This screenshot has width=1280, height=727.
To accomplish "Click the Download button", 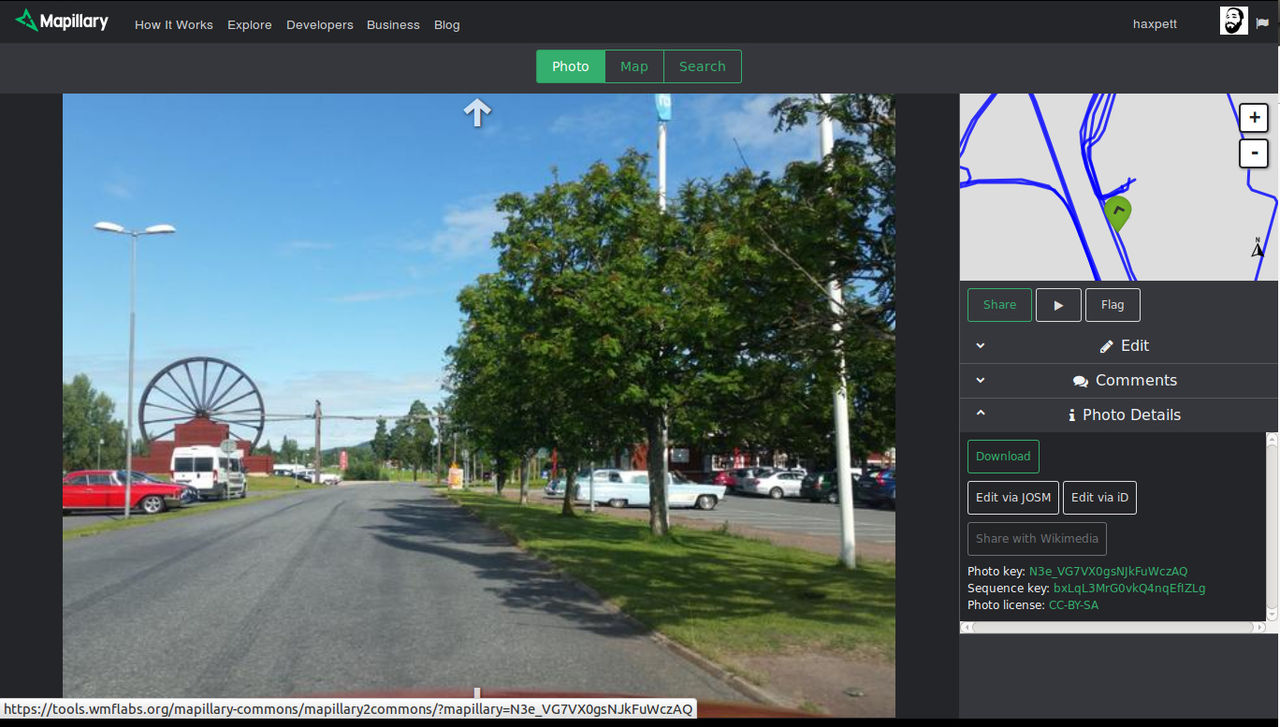I will 1002,456.
